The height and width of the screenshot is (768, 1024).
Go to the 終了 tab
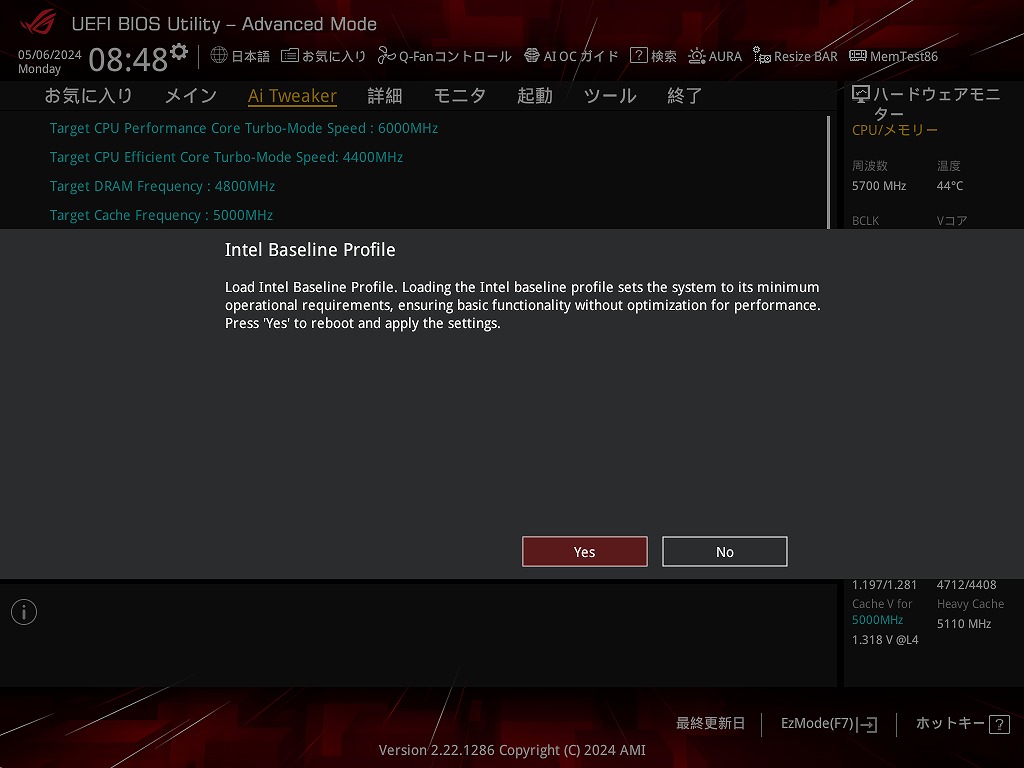pos(684,96)
